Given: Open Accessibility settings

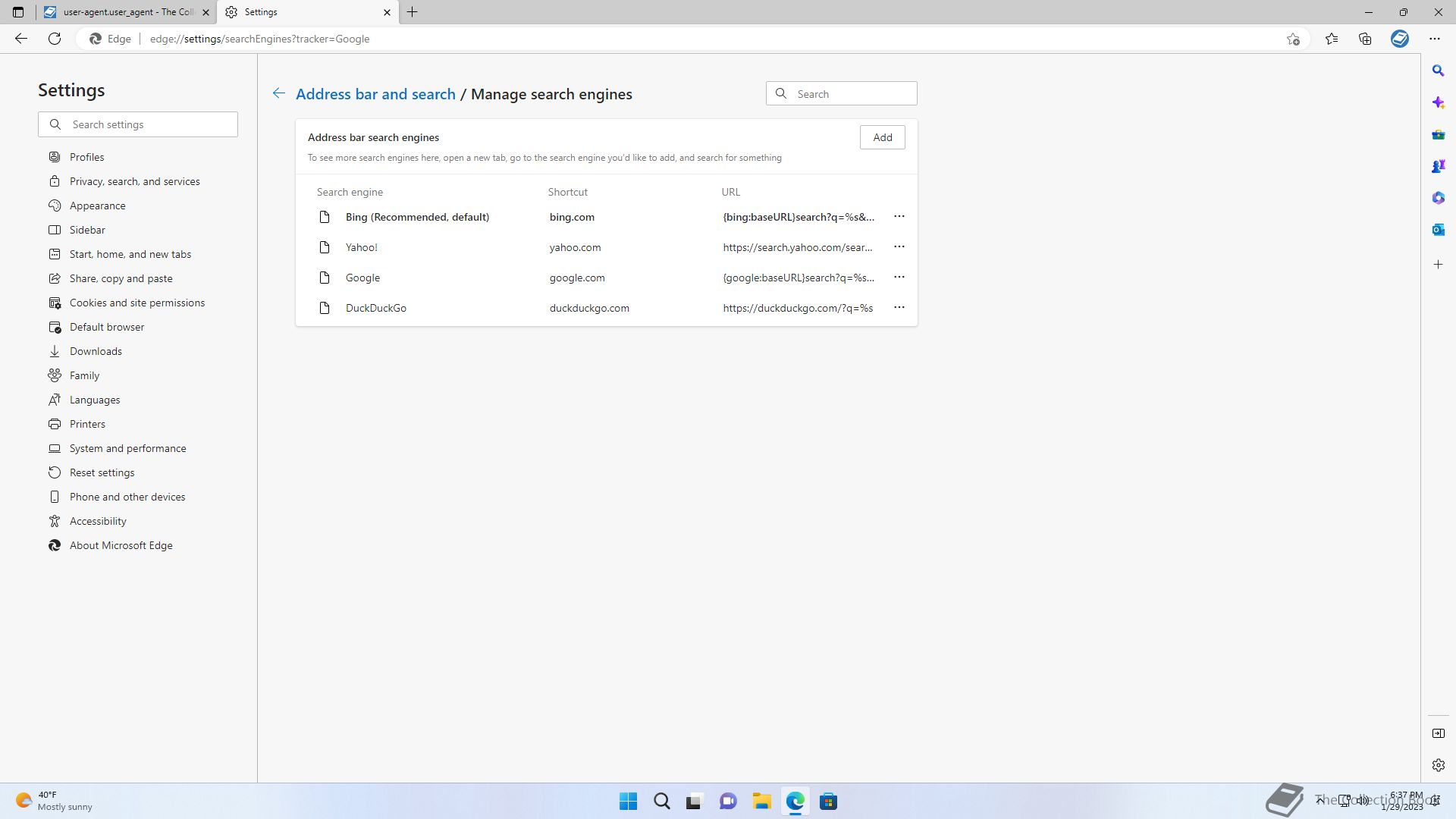Looking at the screenshot, I should pyautogui.click(x=98, y=521).
